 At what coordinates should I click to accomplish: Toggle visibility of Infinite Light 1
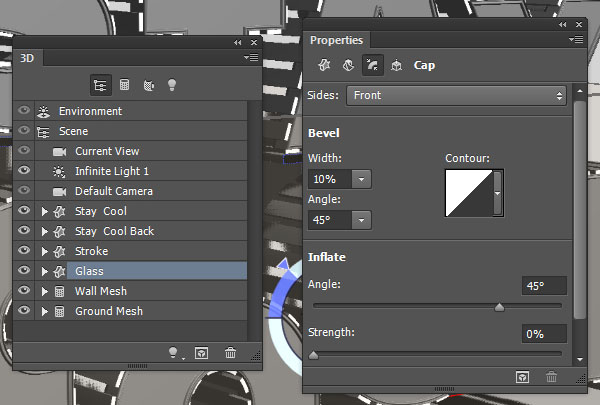(24, 170)
